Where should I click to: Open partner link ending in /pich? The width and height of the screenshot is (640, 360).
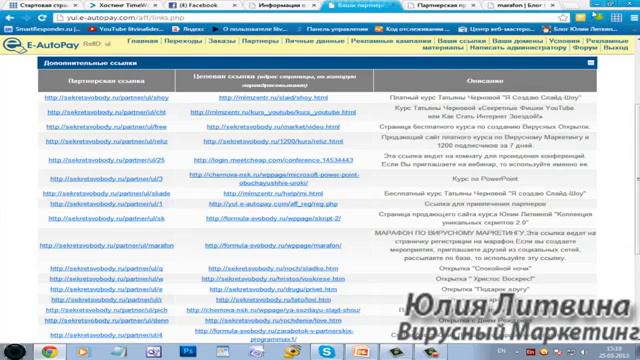pos(107,310)
